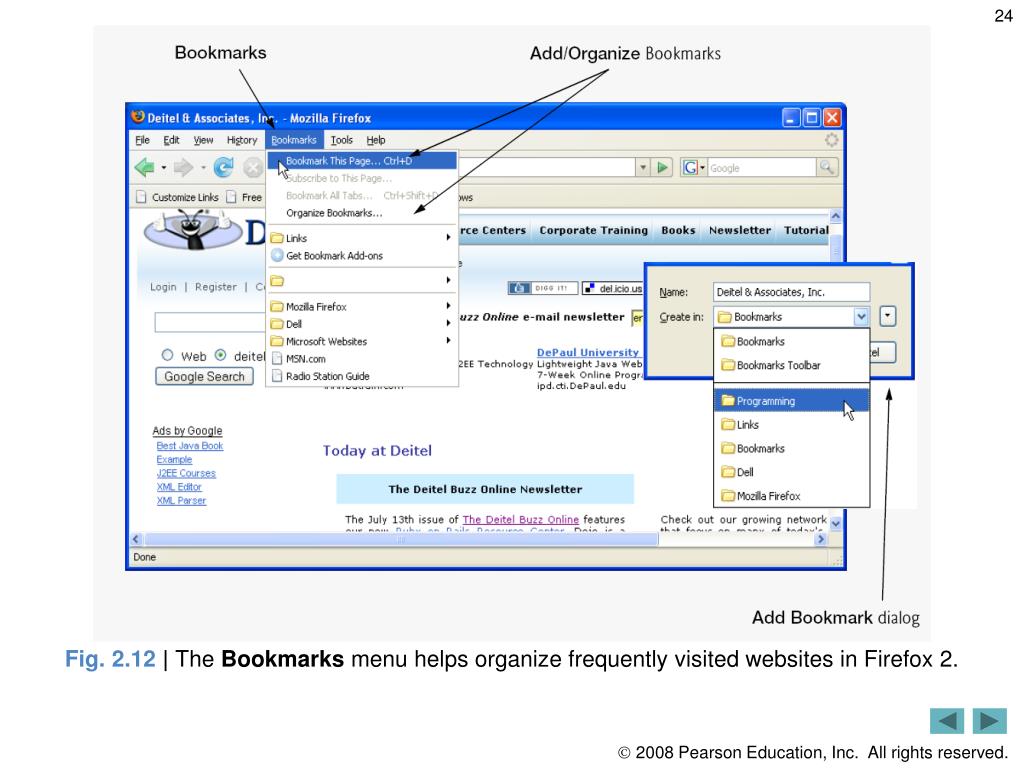
Task: Open the Best Java Book ad link
Action: pyautogui.click(x=189, y=445)
